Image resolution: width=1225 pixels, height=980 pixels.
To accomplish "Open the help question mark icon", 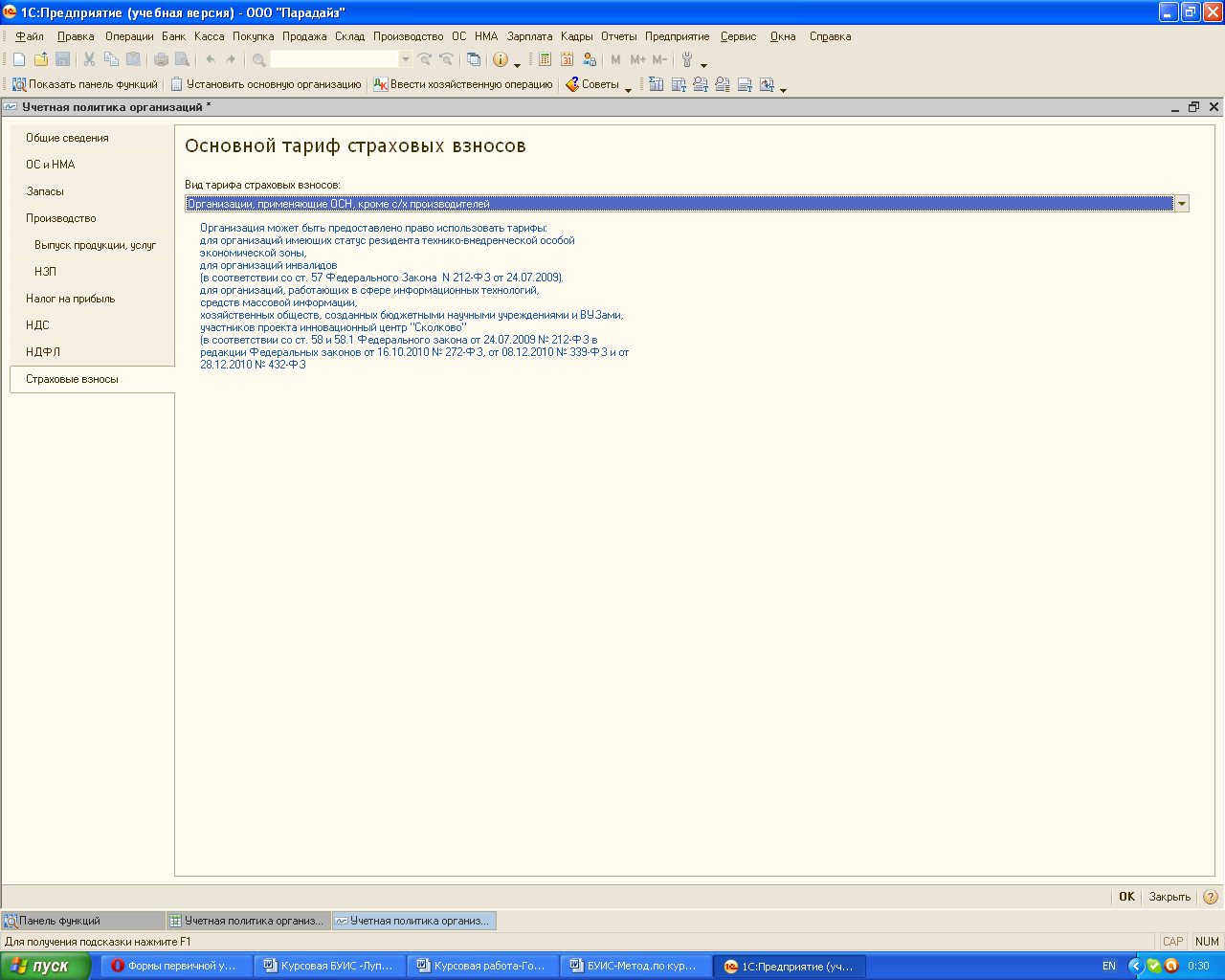I will pyautogui.click(x=1211, y=897).
